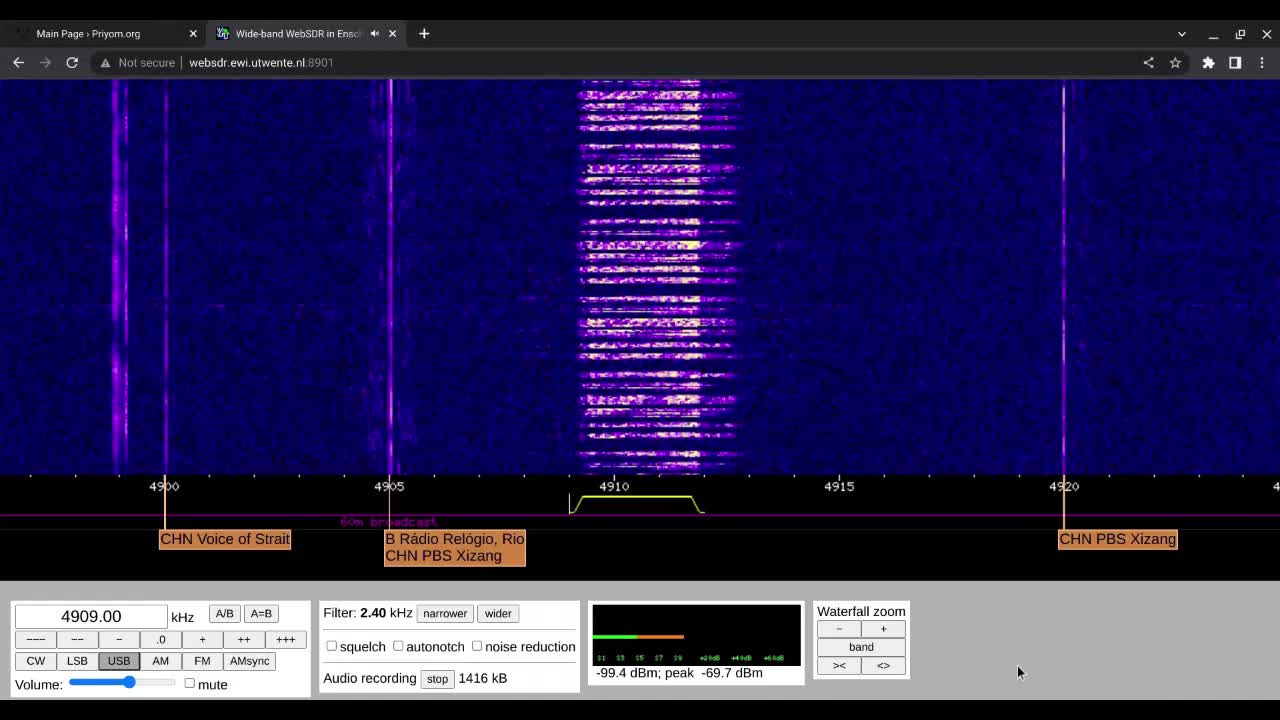Click the yellow filter passband shape

click(637, 504)
